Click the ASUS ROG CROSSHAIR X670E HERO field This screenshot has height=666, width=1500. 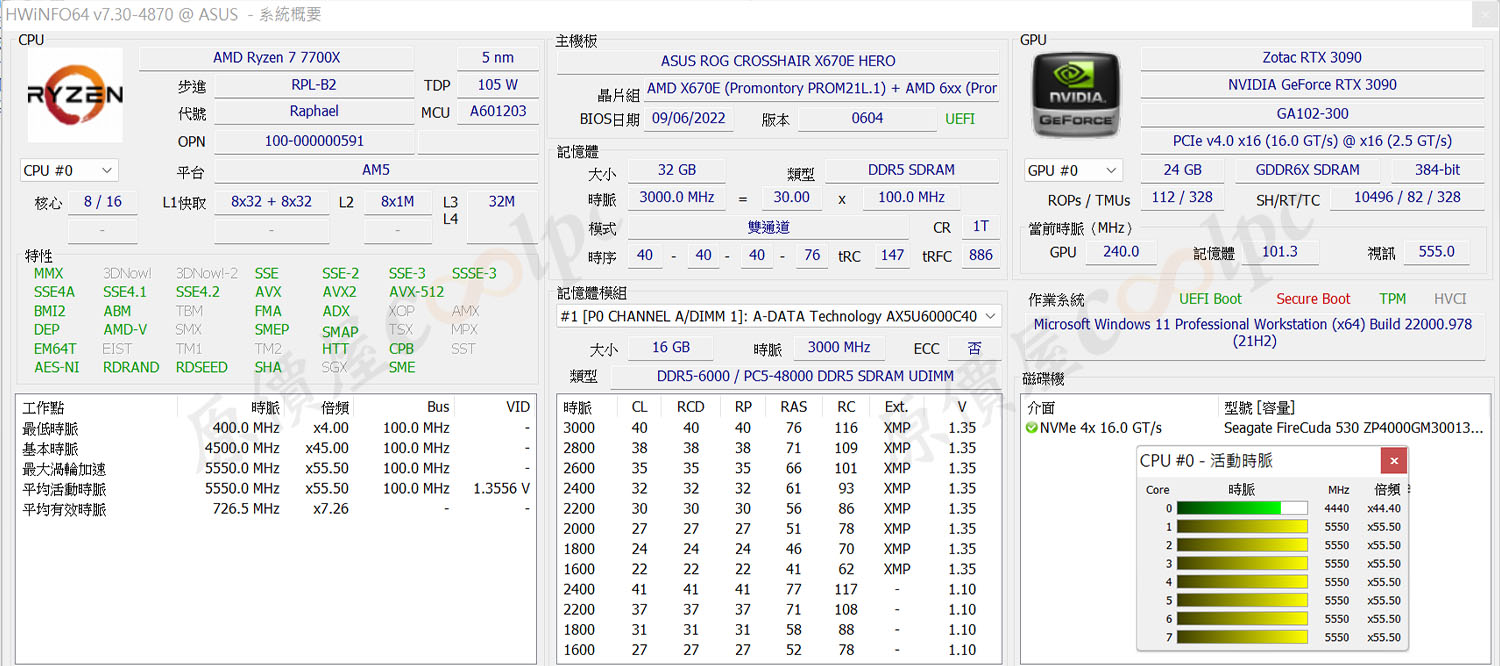click(x=778, y=61)
